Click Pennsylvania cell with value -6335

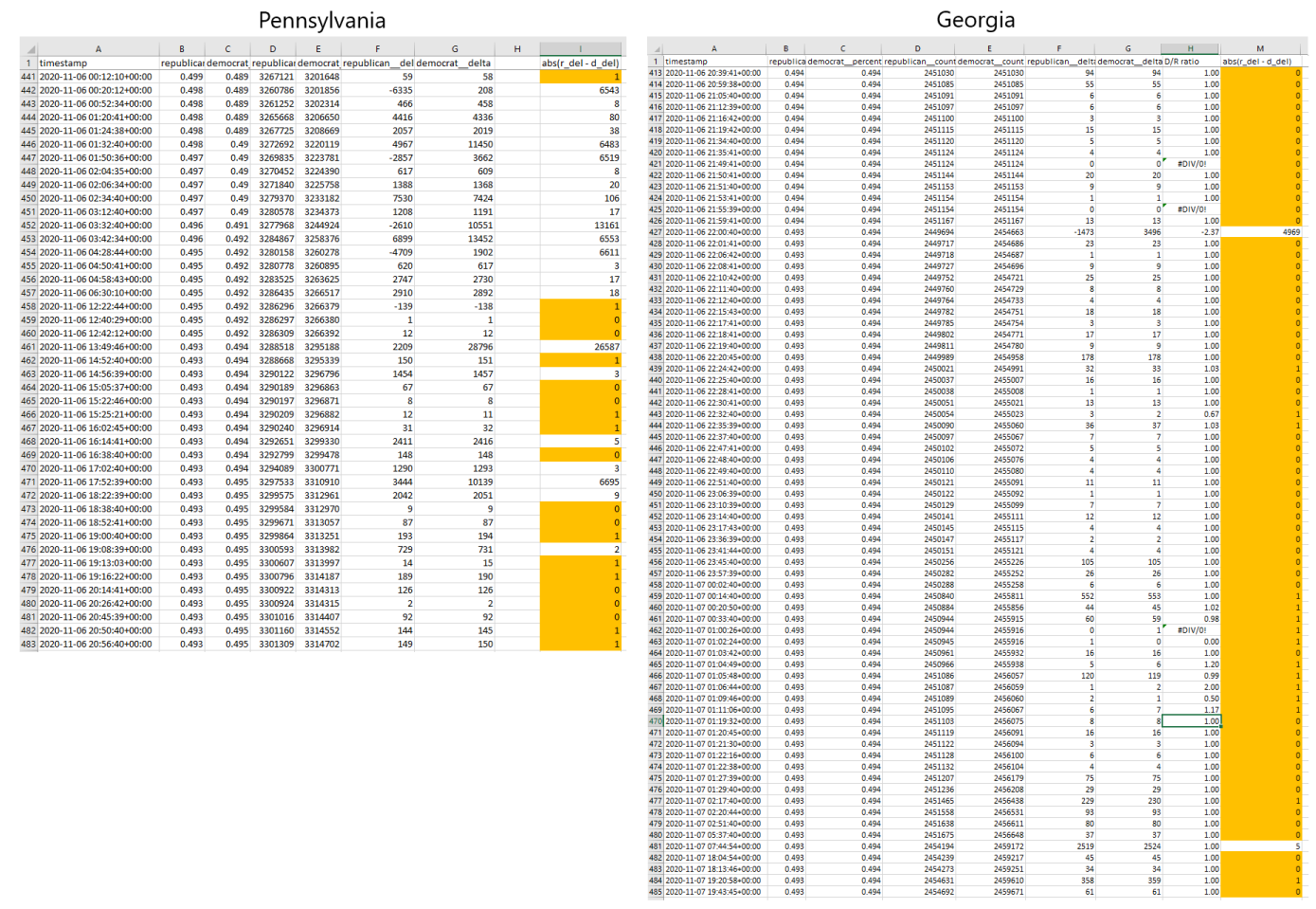(377, 91)
